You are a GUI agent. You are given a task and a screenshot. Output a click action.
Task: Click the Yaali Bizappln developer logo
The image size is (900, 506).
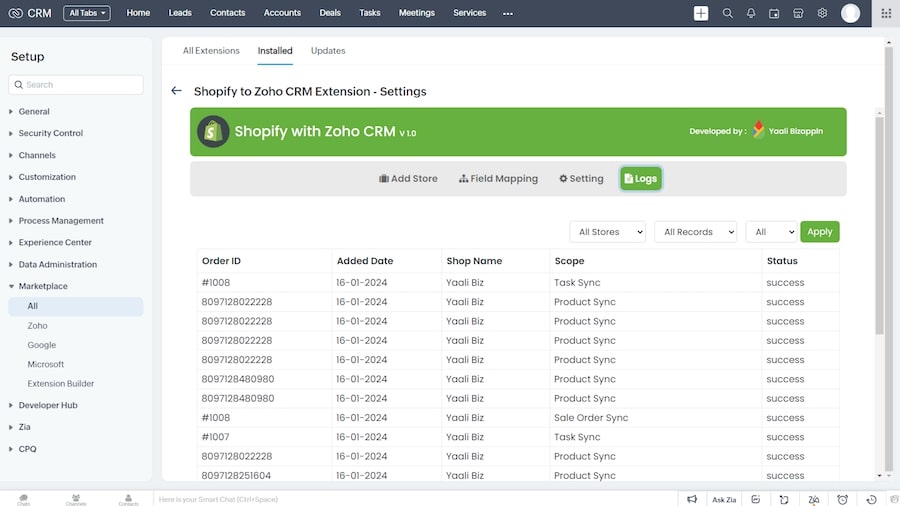tap(758, 130)
